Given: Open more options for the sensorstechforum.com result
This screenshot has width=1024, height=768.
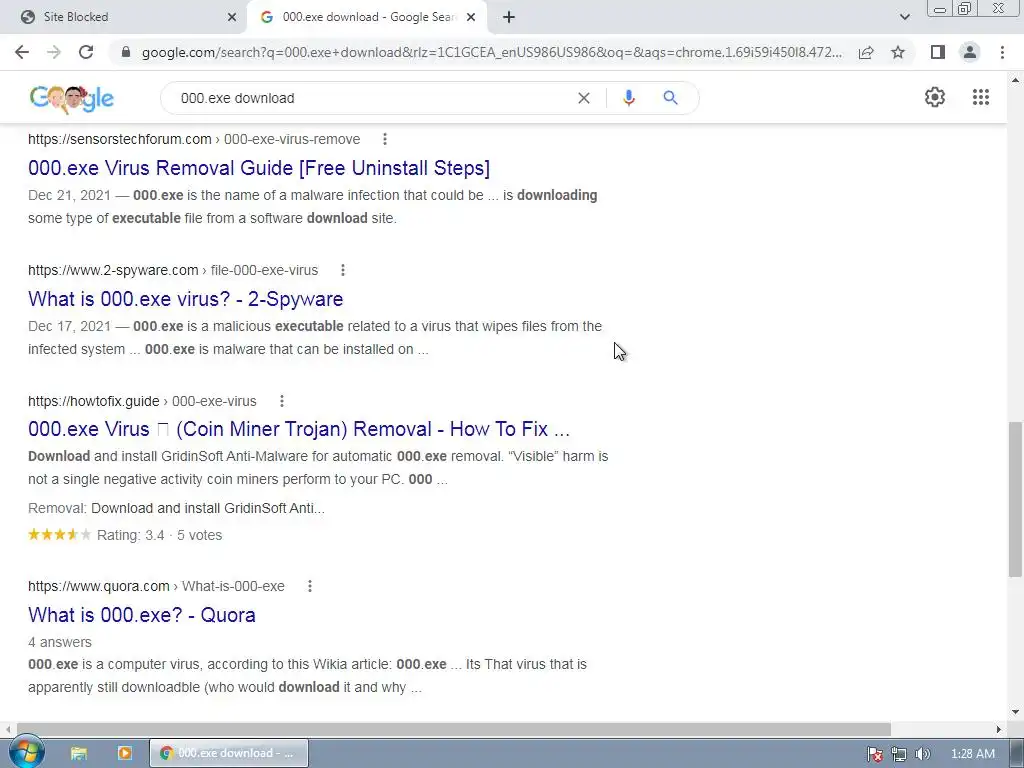Looking at the screenshot, I should coord(385,139).
